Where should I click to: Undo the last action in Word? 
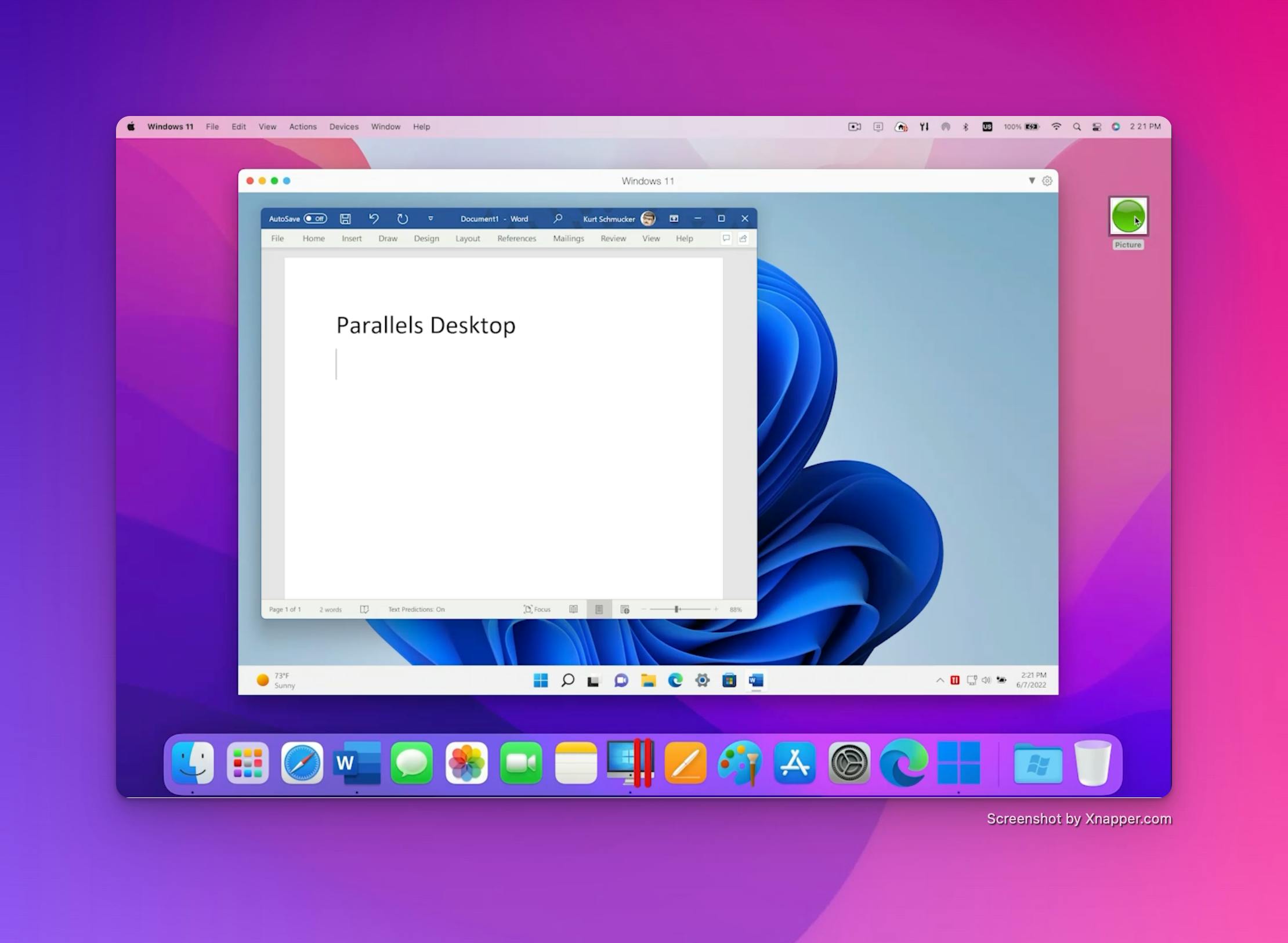(374, 219)
